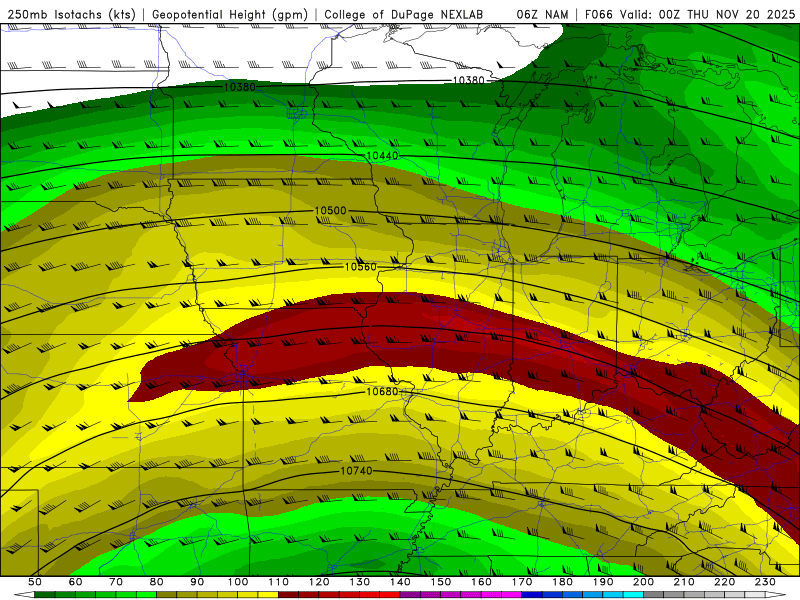Image resolution: width=800 pixels, height=600 pixels.
Task: Click the 120 knot scale label
Action: [319, 582]
